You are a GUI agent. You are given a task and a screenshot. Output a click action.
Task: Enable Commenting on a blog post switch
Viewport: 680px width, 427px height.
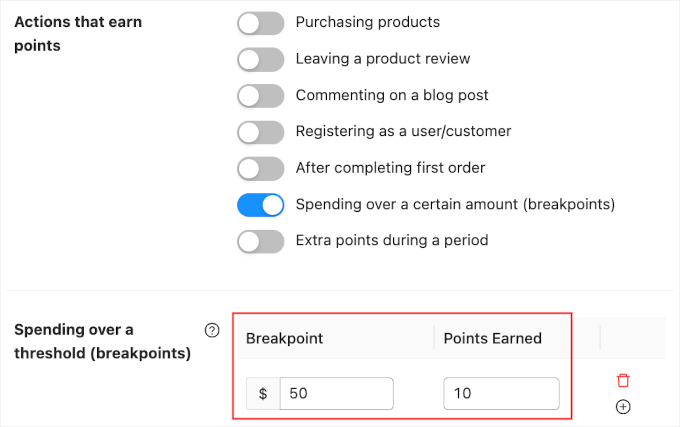pos(261,96)
